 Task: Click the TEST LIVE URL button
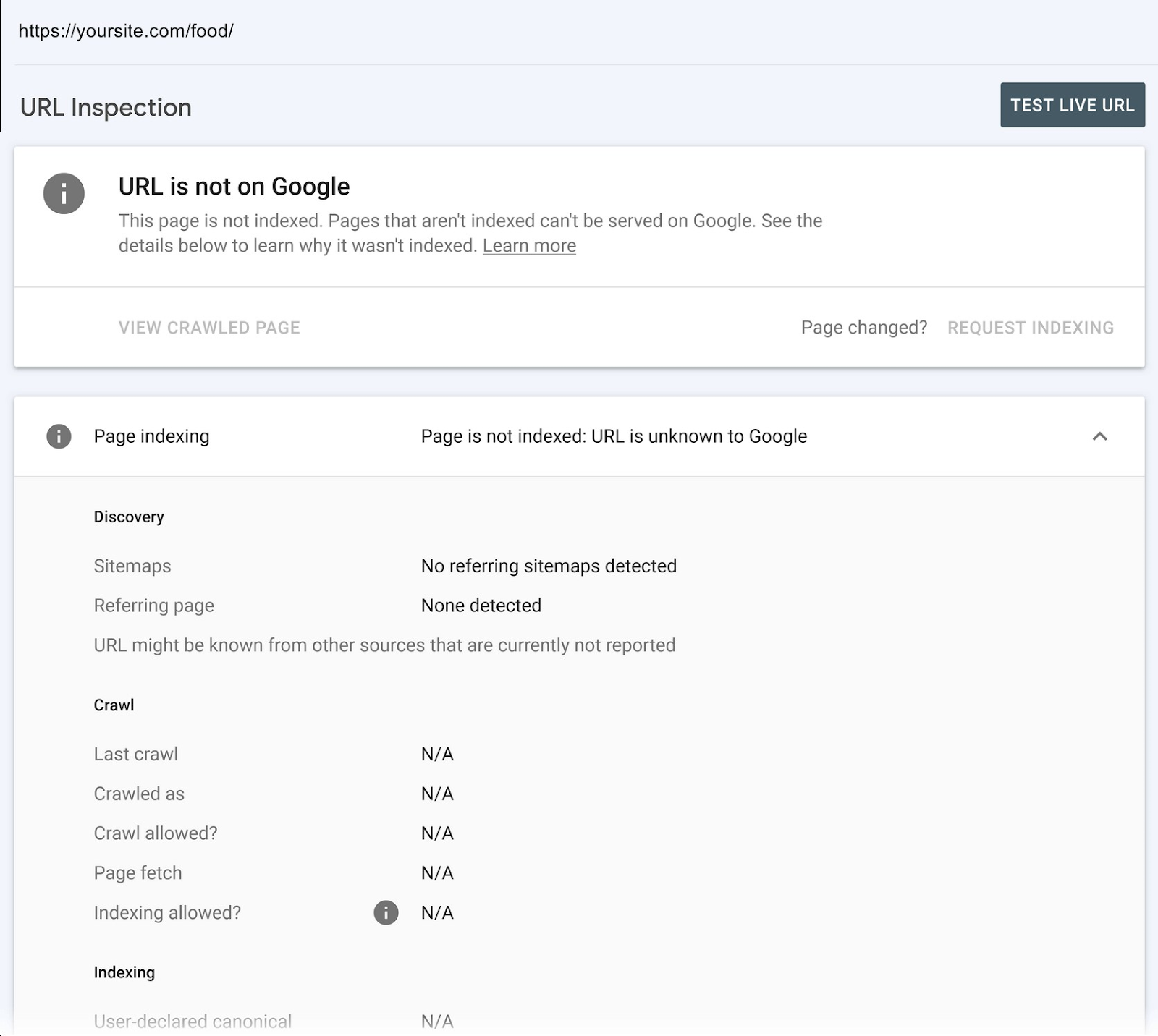click(x=1073, y=105)
